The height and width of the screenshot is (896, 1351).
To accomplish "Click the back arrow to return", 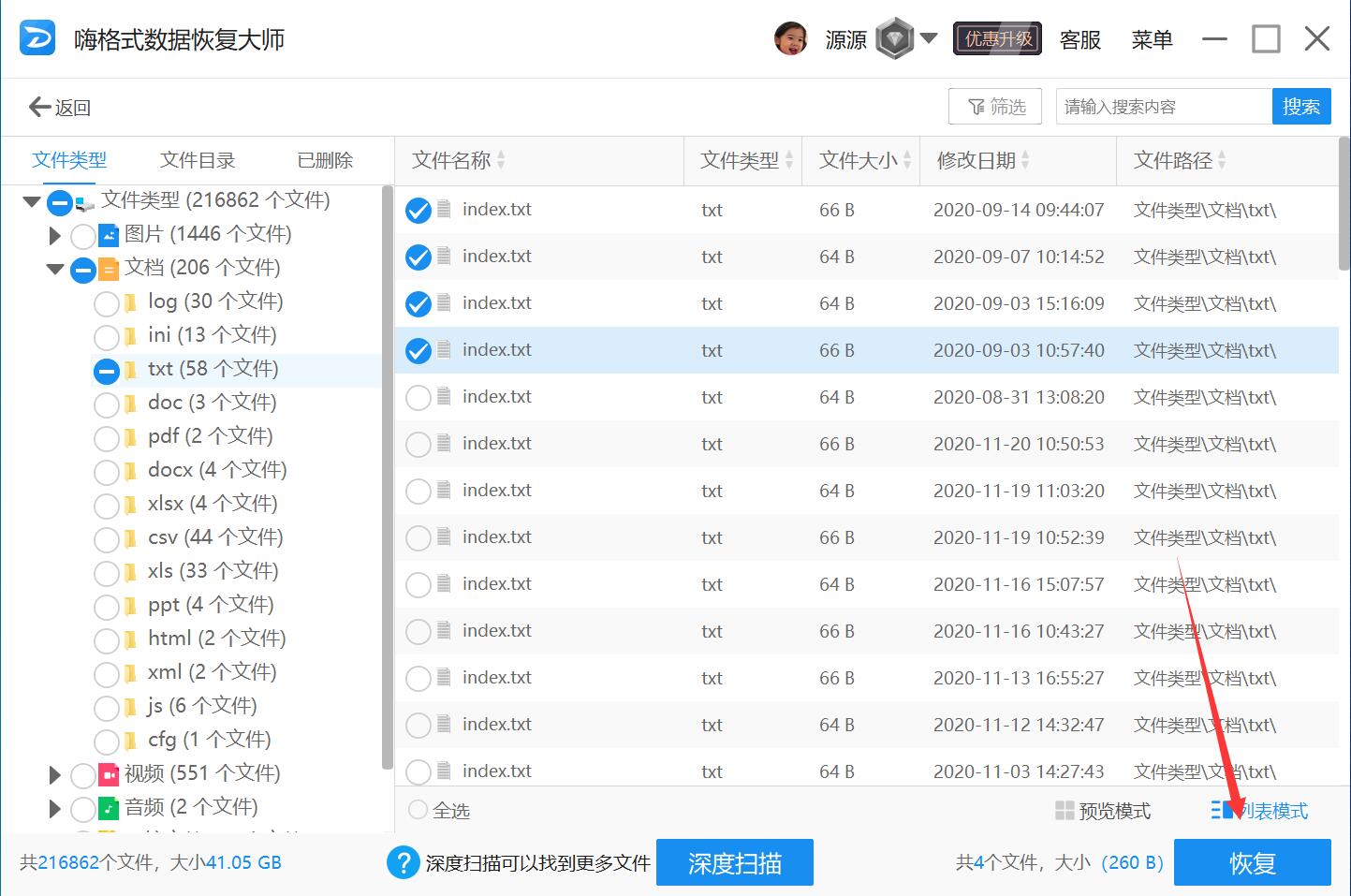I will pos(39,106).
